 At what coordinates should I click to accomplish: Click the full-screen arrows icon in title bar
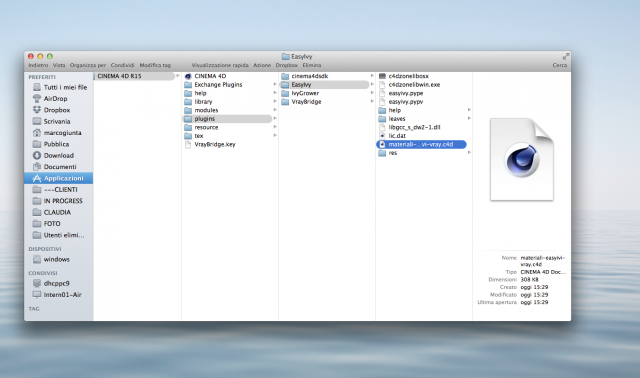(x=566, y=56)
